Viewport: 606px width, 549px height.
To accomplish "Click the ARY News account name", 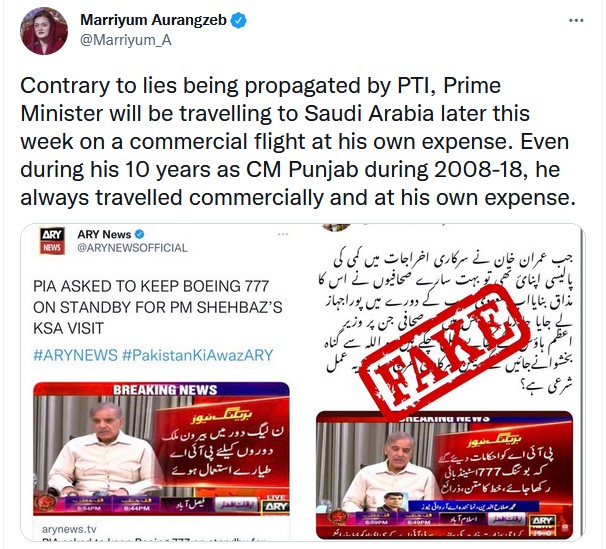I will [x=104, y=234].
